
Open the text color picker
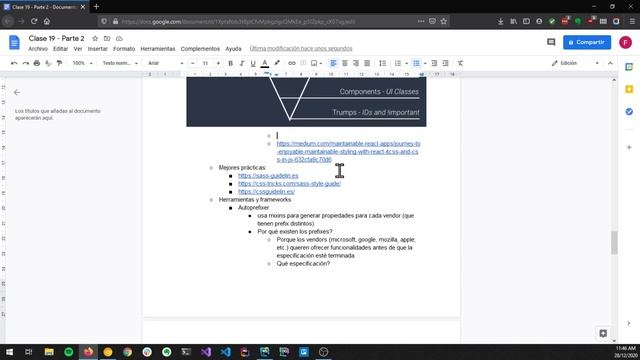click(x=264, y=63)
